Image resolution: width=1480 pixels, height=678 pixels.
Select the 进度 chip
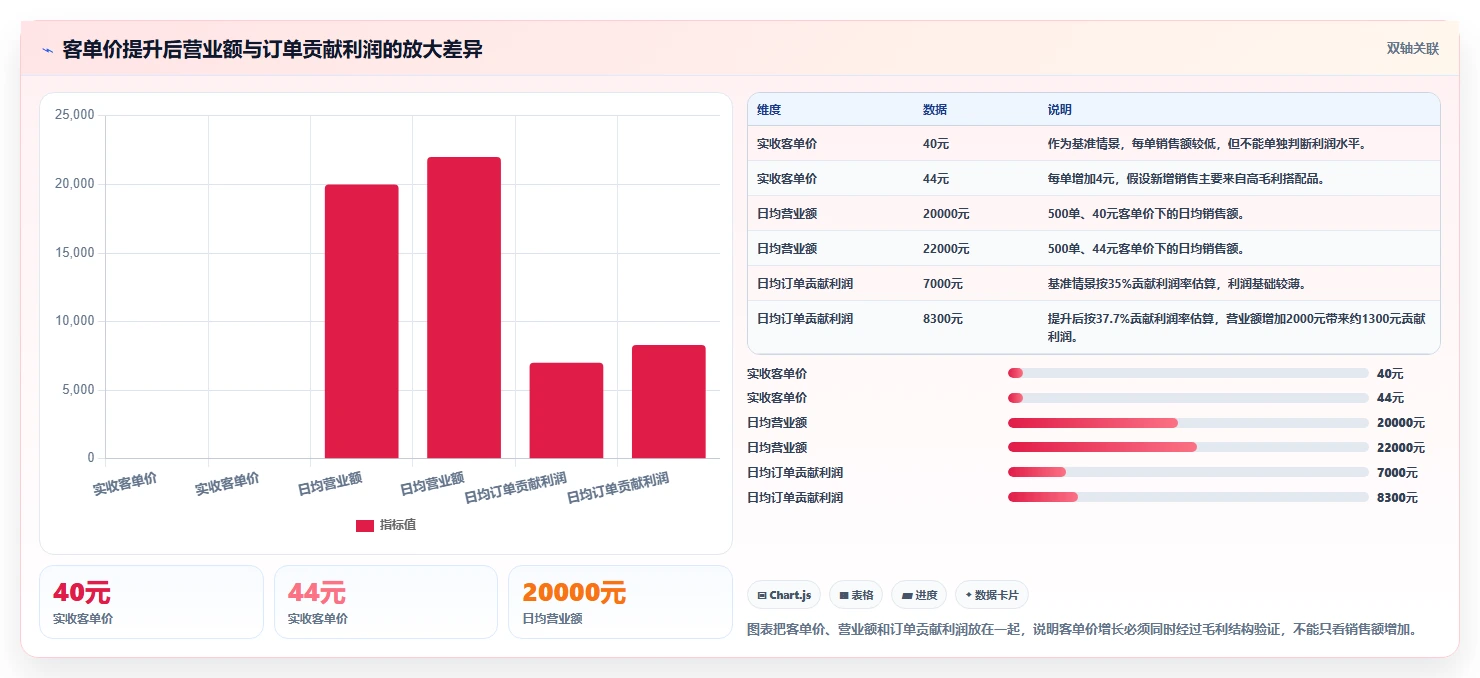(x=919, y=595)
